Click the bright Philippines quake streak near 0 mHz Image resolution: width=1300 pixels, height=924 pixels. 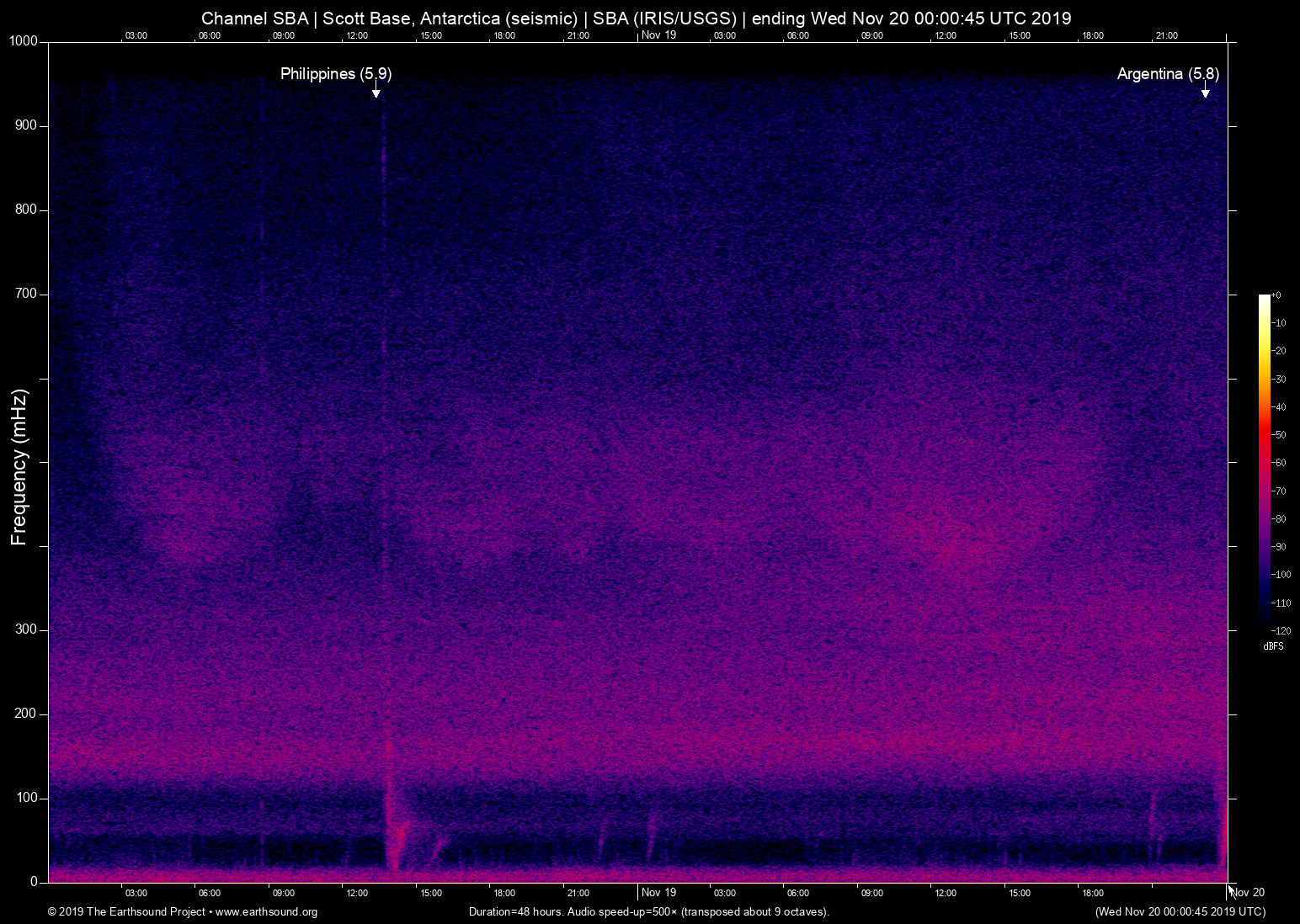tap(392, 850)
